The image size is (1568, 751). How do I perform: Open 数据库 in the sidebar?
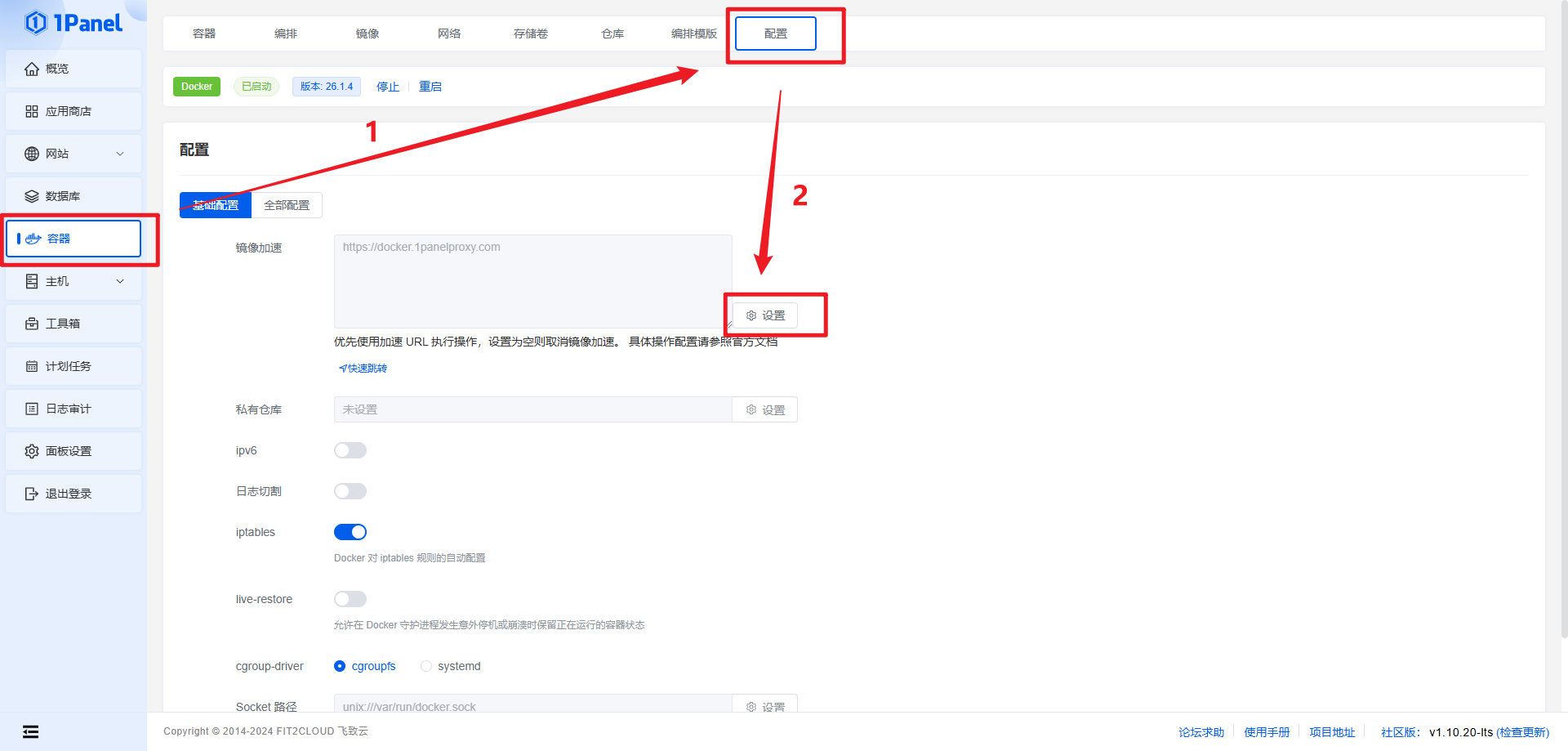(x=73, y=196)
